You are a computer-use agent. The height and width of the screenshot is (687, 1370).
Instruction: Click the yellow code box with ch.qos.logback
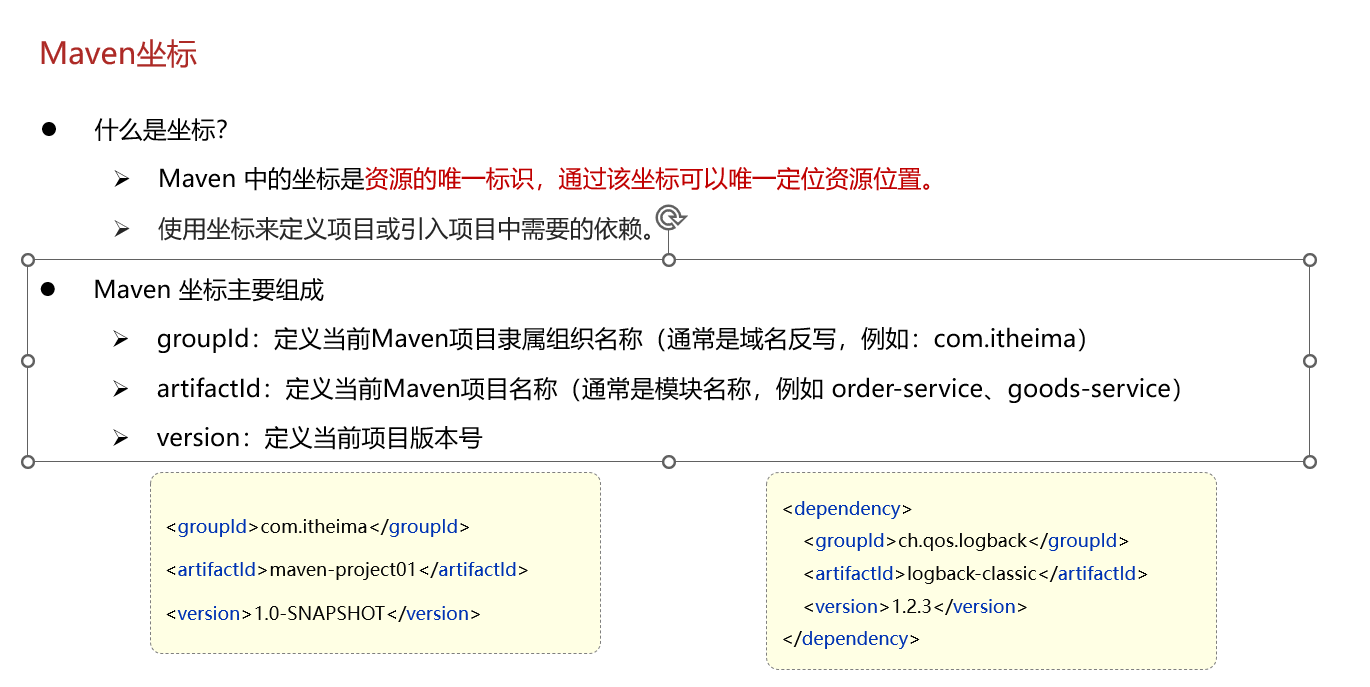point(990,572)
